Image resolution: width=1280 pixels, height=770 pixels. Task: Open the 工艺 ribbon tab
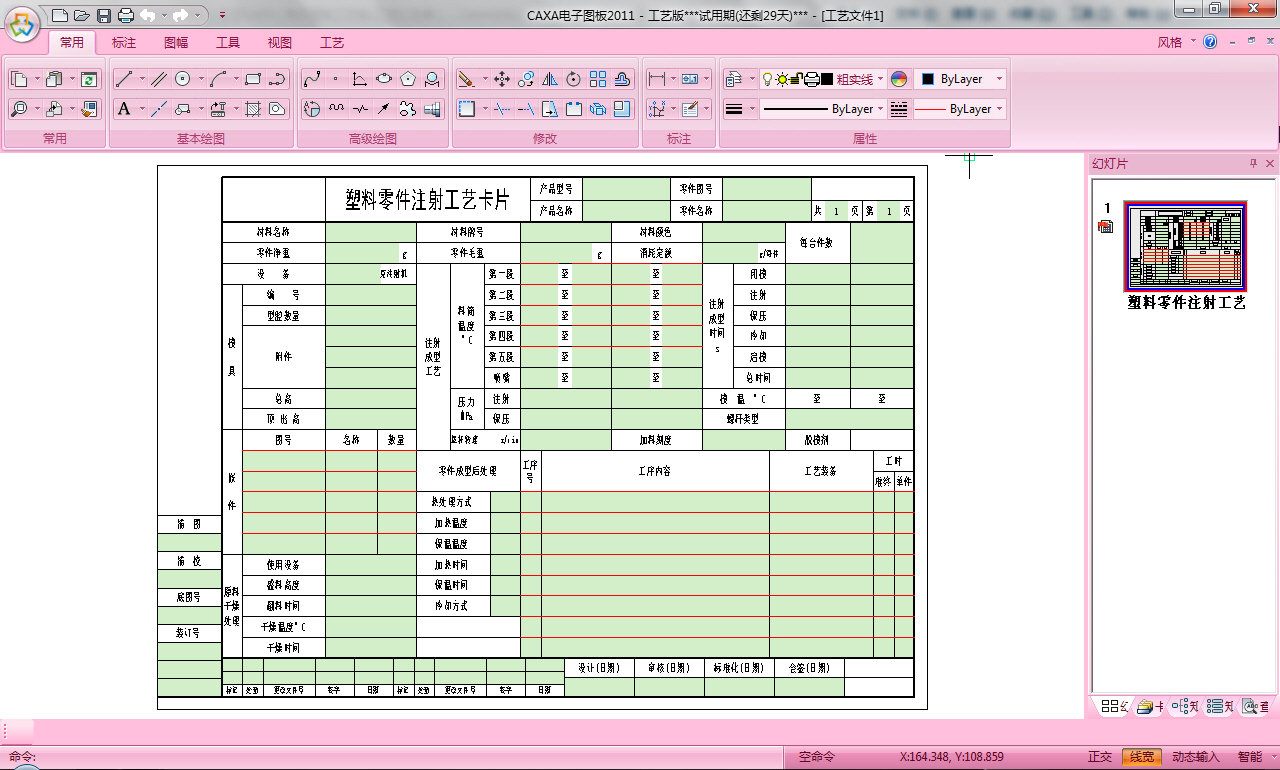point(332,43)
